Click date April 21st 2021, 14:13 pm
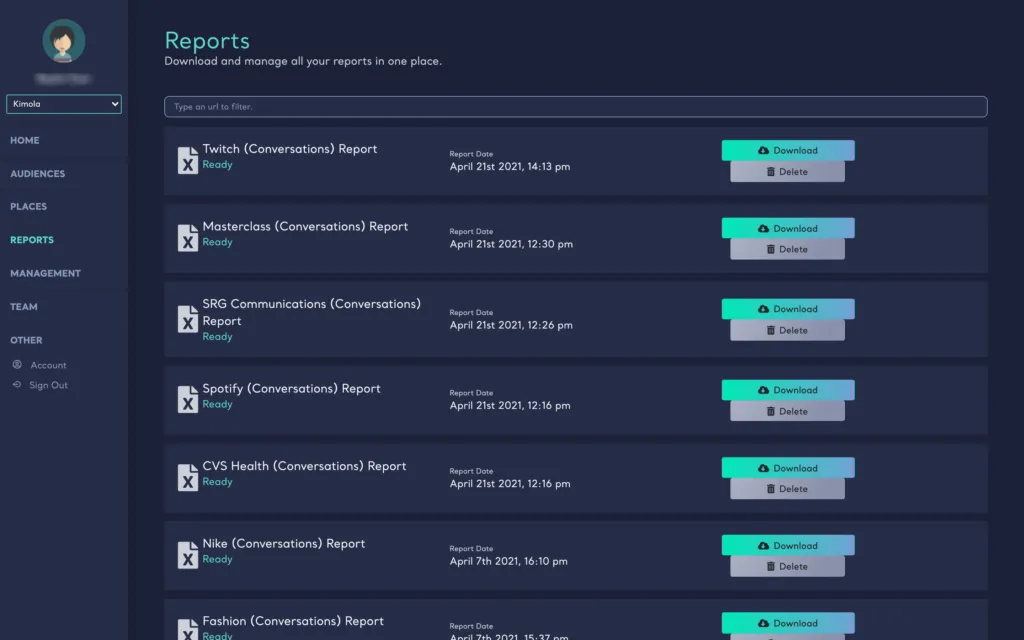Image resolution: width=1024 pixels, height=640 pixels. 509,167
